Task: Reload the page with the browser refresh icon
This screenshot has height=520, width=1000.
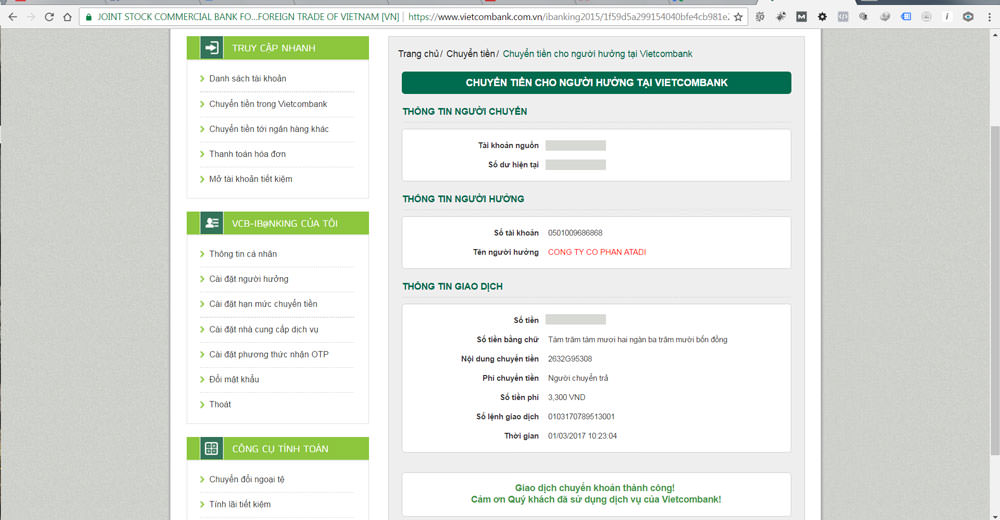Action: coord(48,17)
